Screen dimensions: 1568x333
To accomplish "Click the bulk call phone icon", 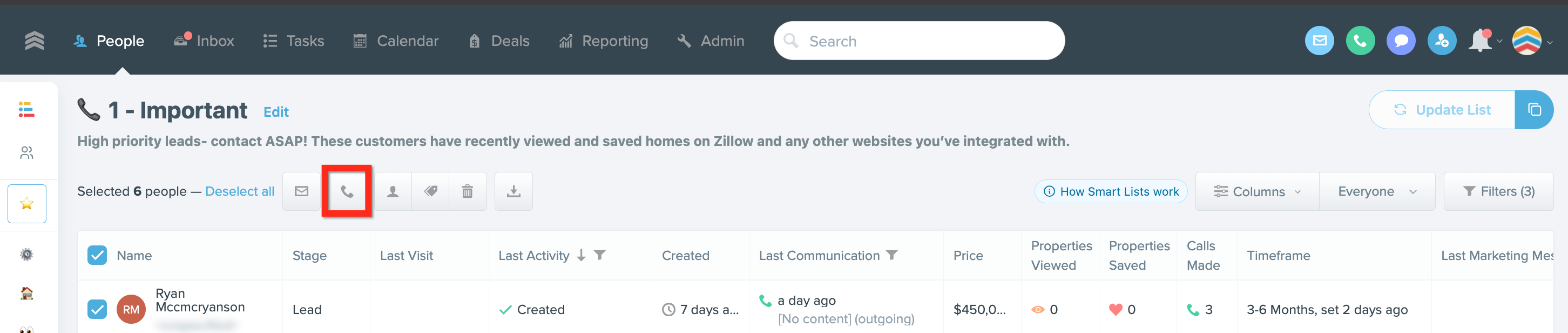I will click(x=347, y=191).
